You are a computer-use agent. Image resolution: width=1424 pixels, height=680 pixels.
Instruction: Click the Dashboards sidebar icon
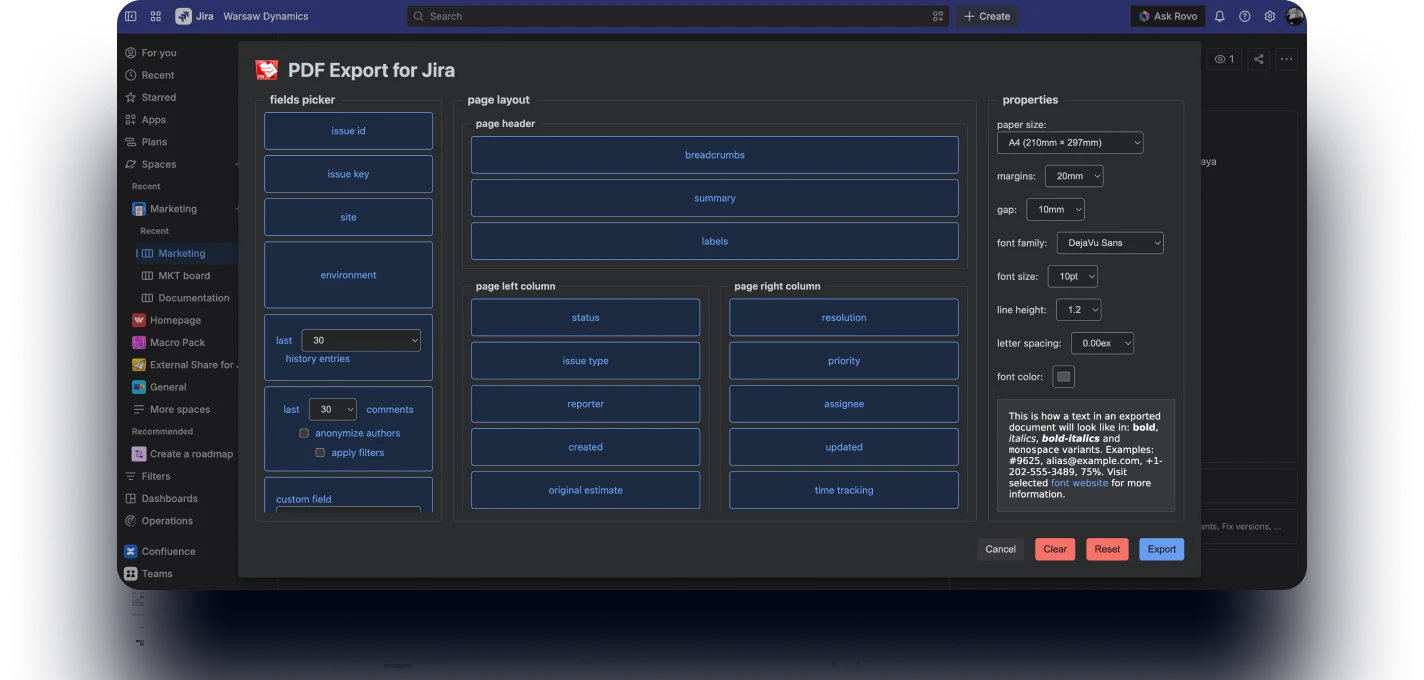(131, 498)
